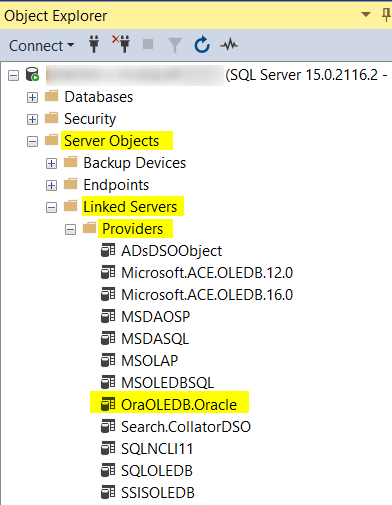Select the Microsoft.ACE.OLEDB.16.0 provider

tap(207, 295)
